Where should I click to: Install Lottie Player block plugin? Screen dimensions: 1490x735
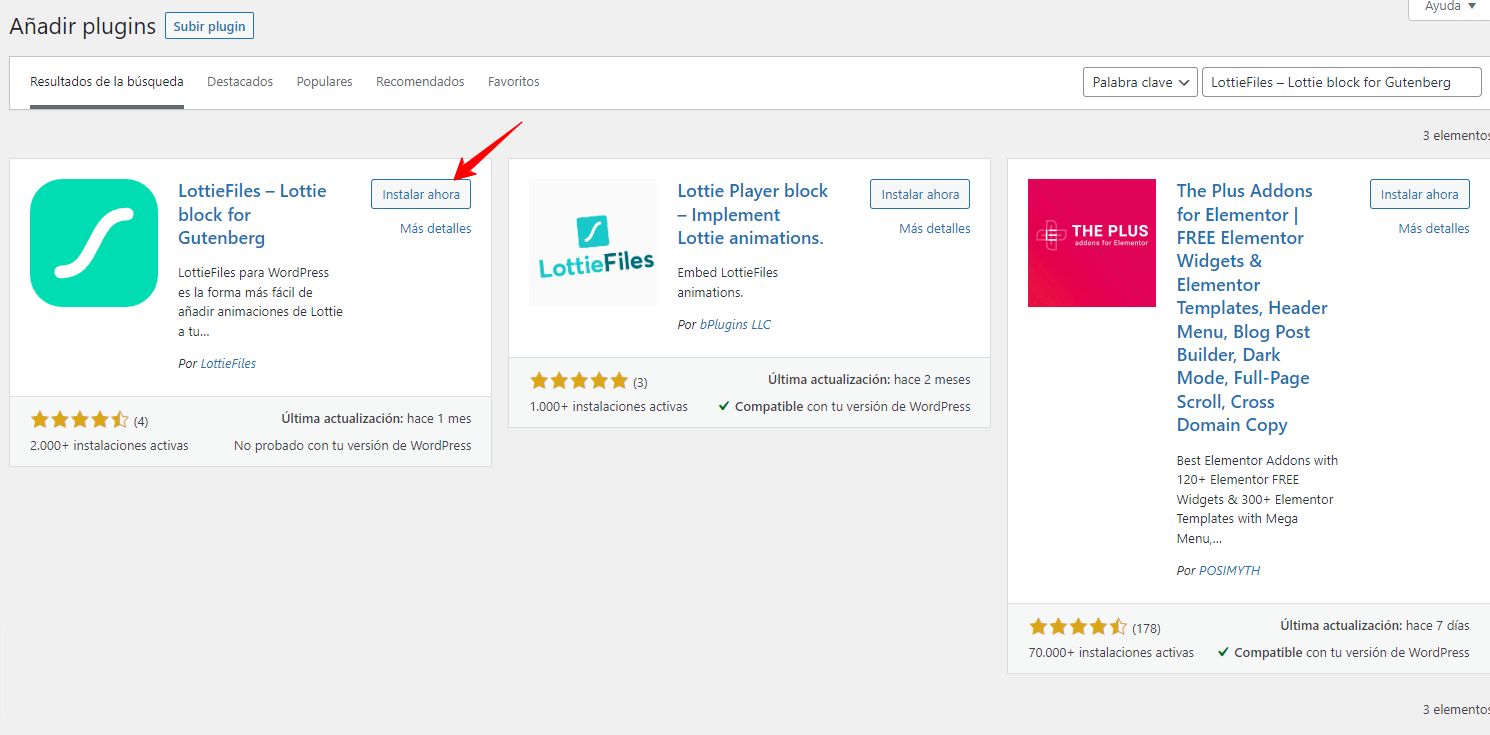[x=920, y=194]
